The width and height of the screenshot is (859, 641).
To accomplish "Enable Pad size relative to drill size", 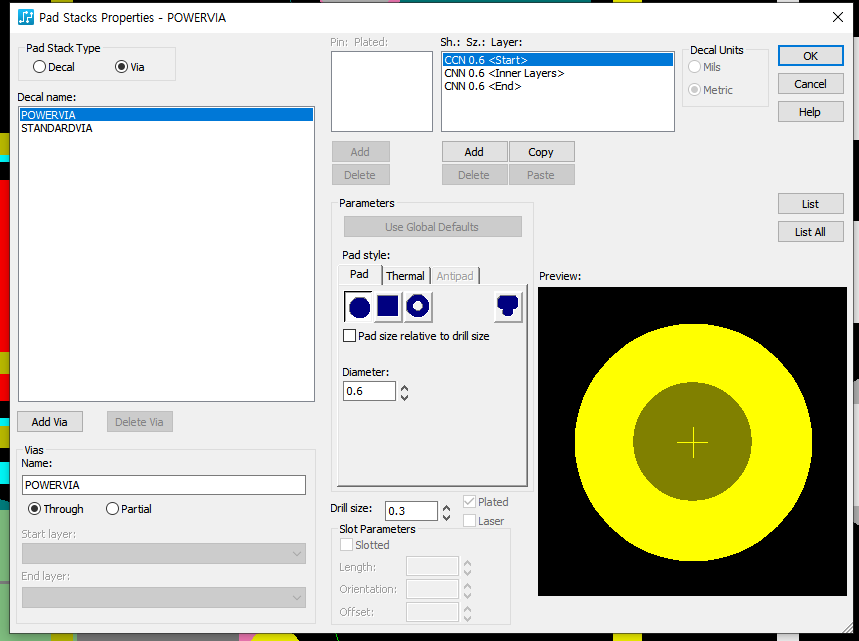I will (x=349, y=336).
